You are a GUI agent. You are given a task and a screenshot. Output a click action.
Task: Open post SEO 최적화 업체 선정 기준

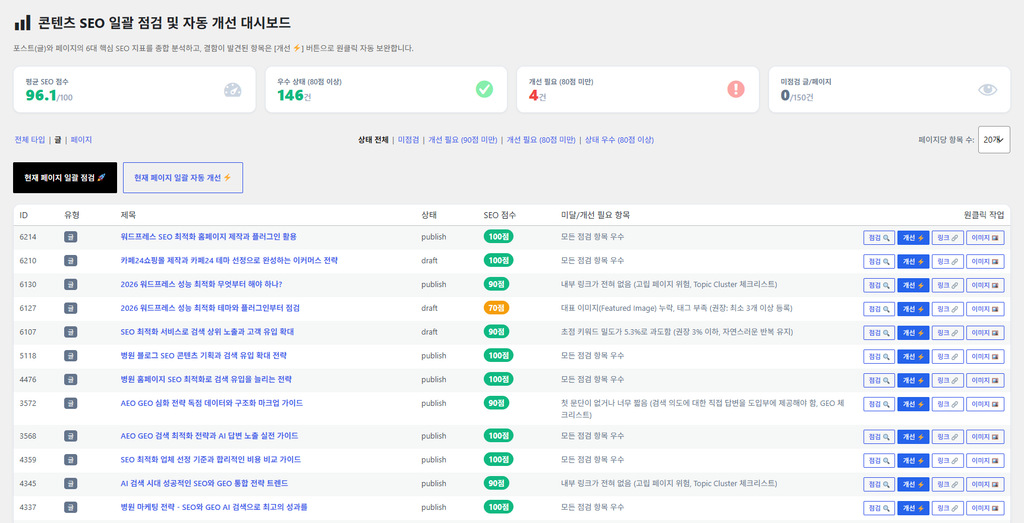pos(210,460)
